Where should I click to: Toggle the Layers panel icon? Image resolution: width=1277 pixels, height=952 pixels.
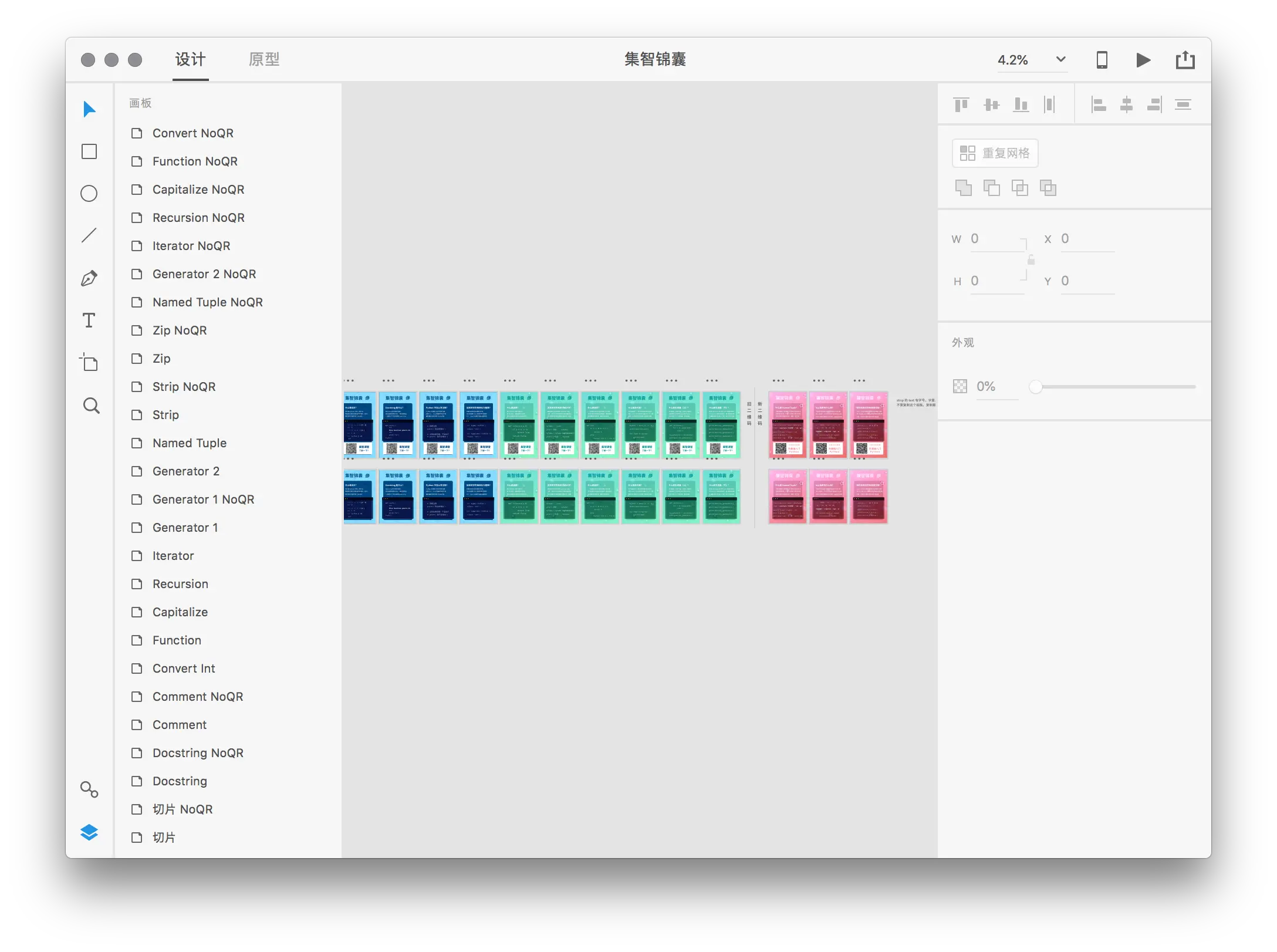tap(89, 832)
